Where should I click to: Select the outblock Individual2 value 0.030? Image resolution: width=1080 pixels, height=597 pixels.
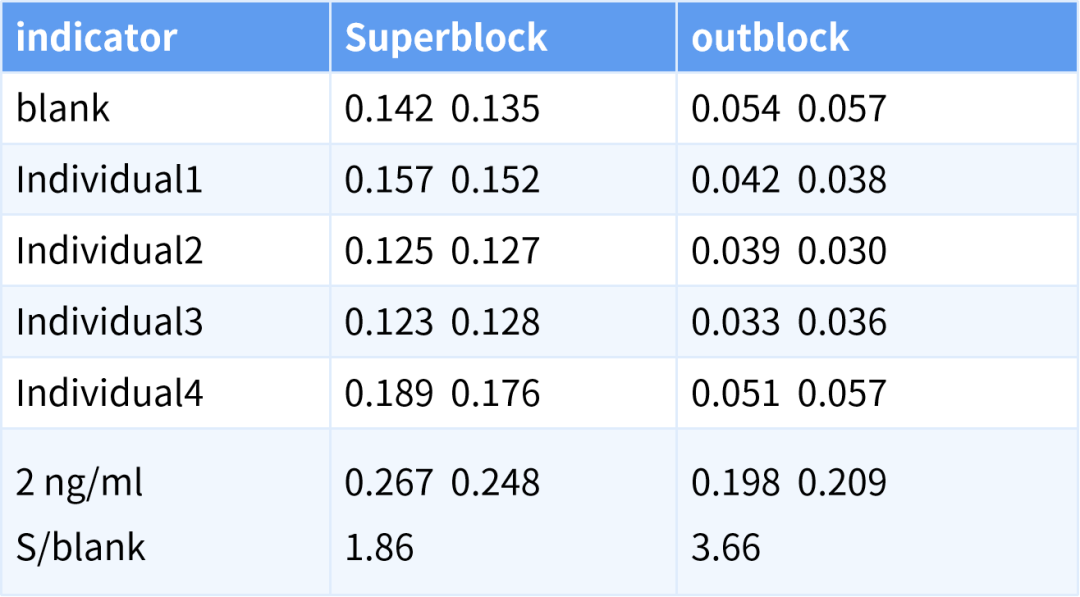coord(842,250)
